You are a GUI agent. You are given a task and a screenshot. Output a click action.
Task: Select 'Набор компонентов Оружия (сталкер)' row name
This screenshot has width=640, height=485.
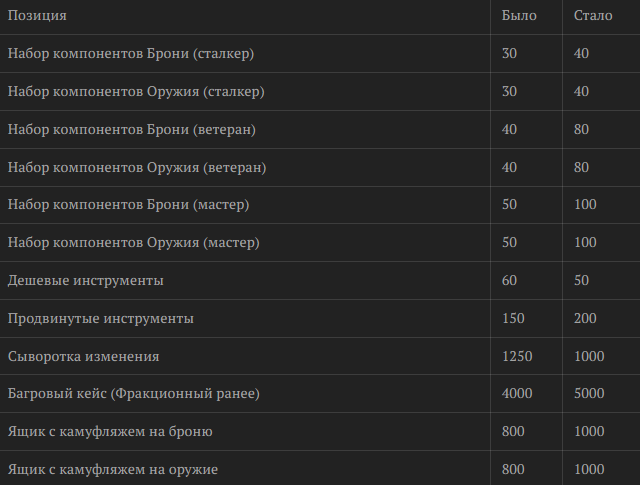(x=136, y=91)
